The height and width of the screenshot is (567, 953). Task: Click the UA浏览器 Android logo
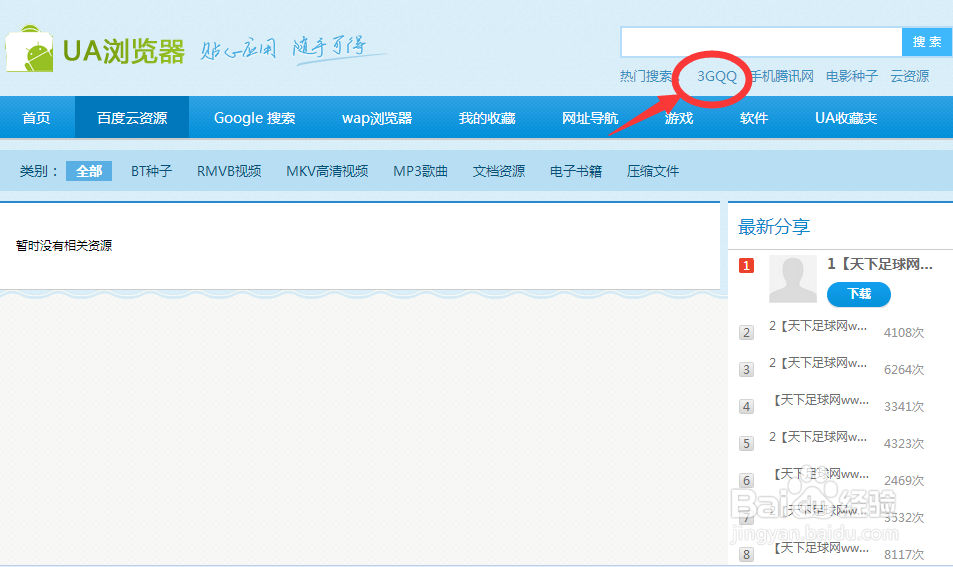coord(29,50)
